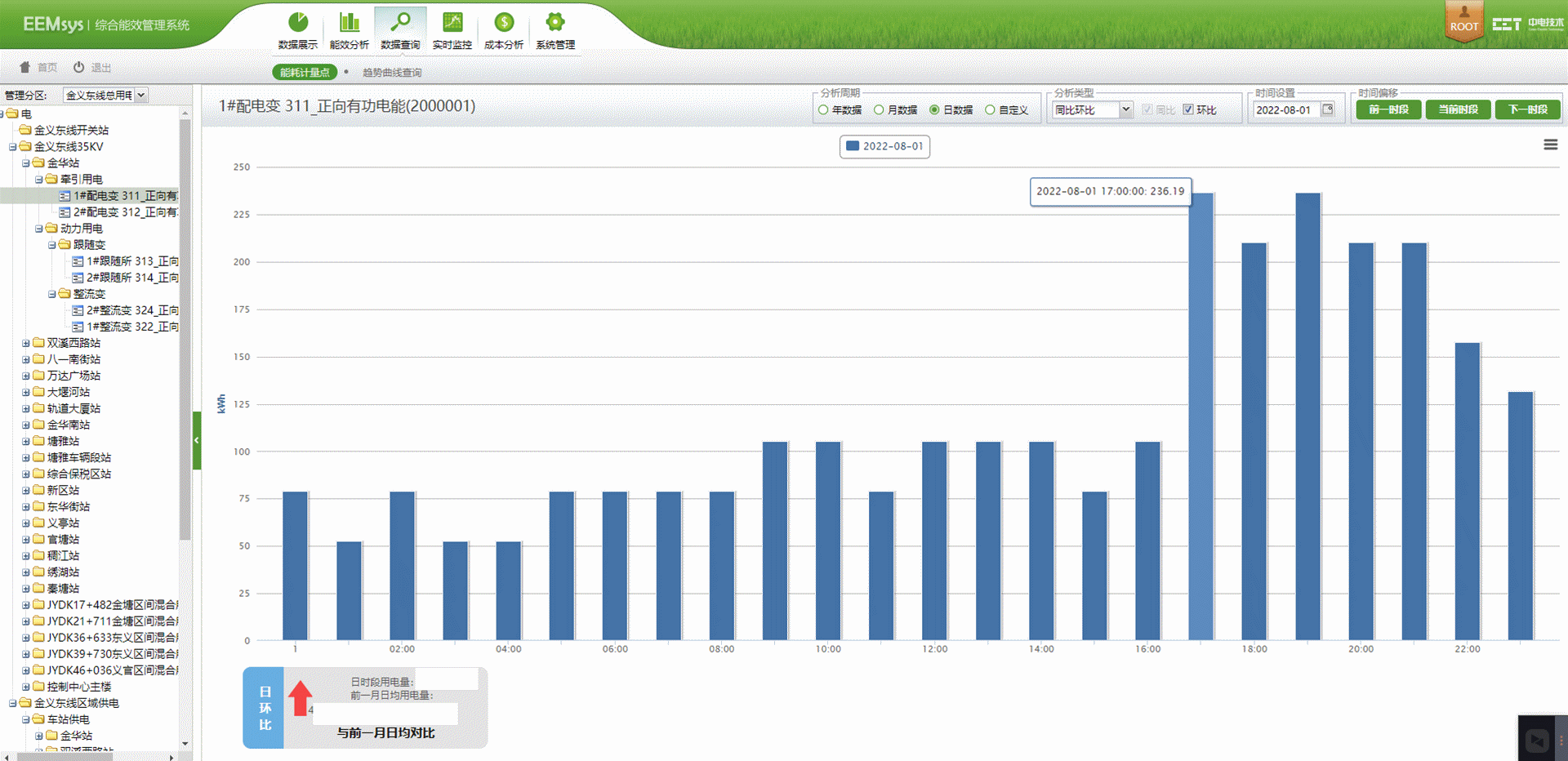
Task: Open the 数据展示 pie chart icon
Action: click(298, 22)
